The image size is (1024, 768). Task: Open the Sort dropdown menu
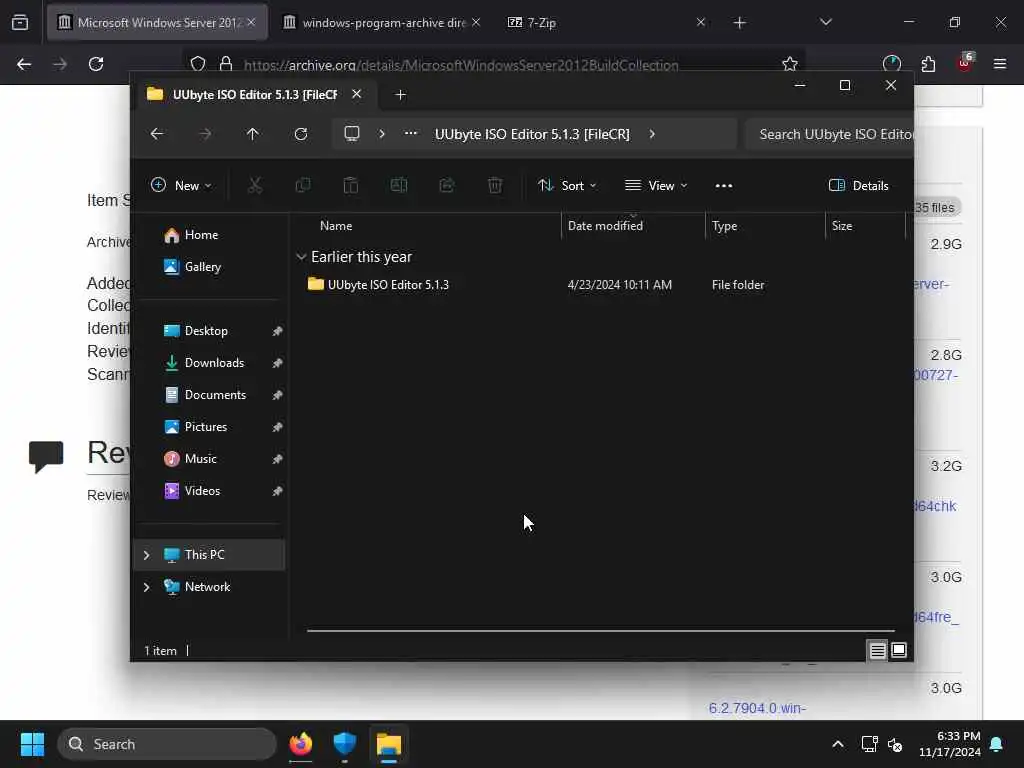pyautogui.click(x=566, y=185)
